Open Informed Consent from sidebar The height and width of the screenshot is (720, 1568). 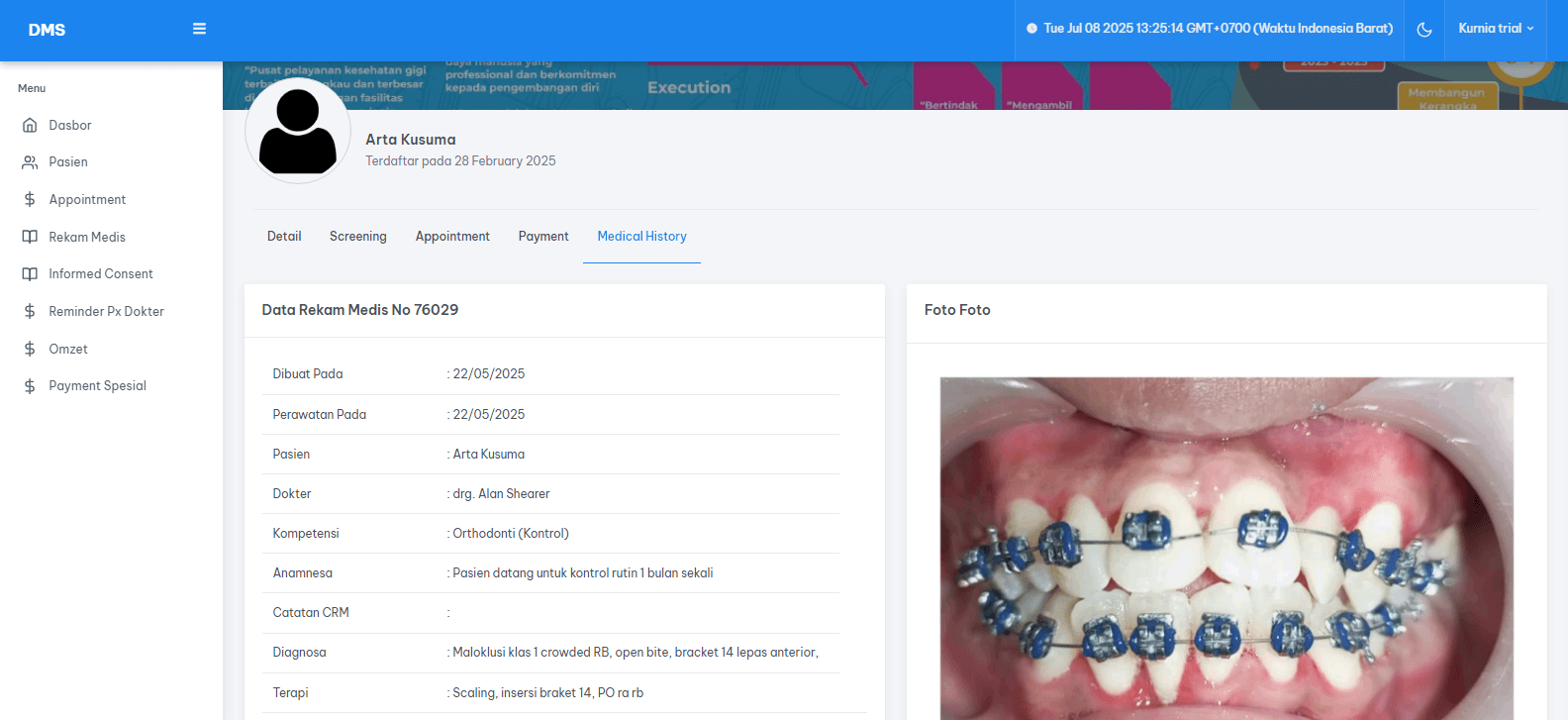click(101, 274)
